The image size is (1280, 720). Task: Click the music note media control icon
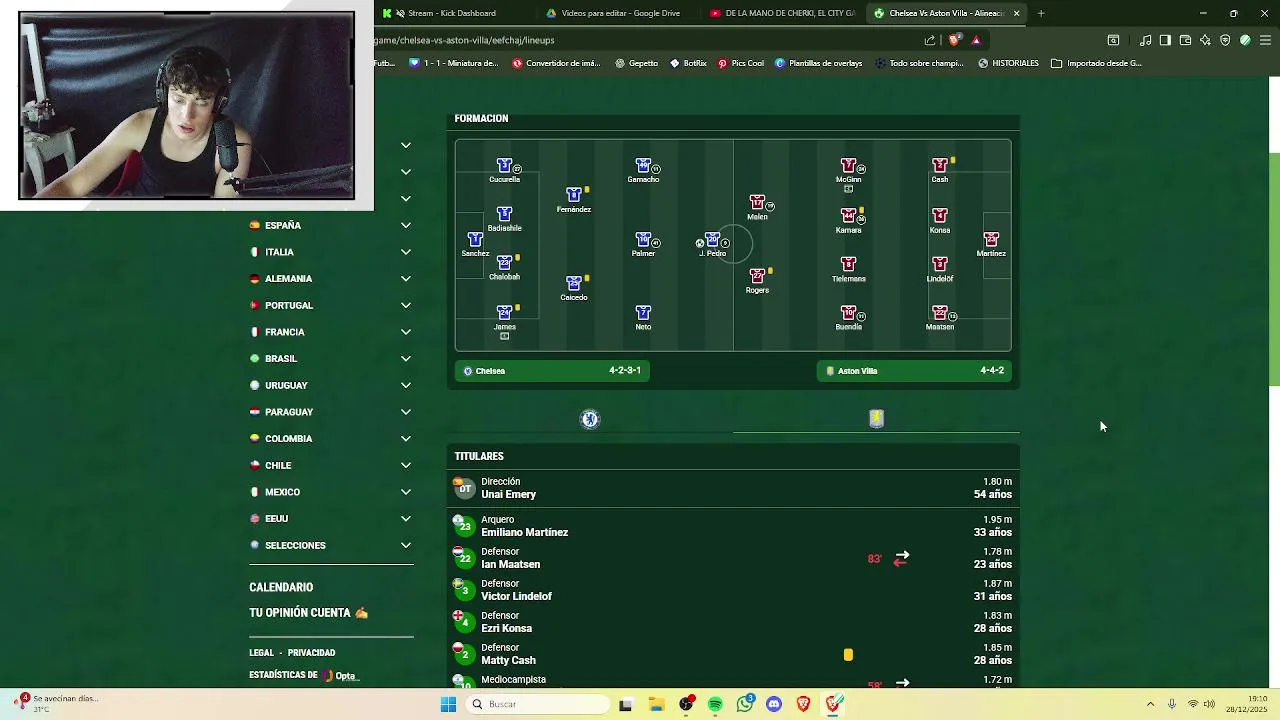1146,40
